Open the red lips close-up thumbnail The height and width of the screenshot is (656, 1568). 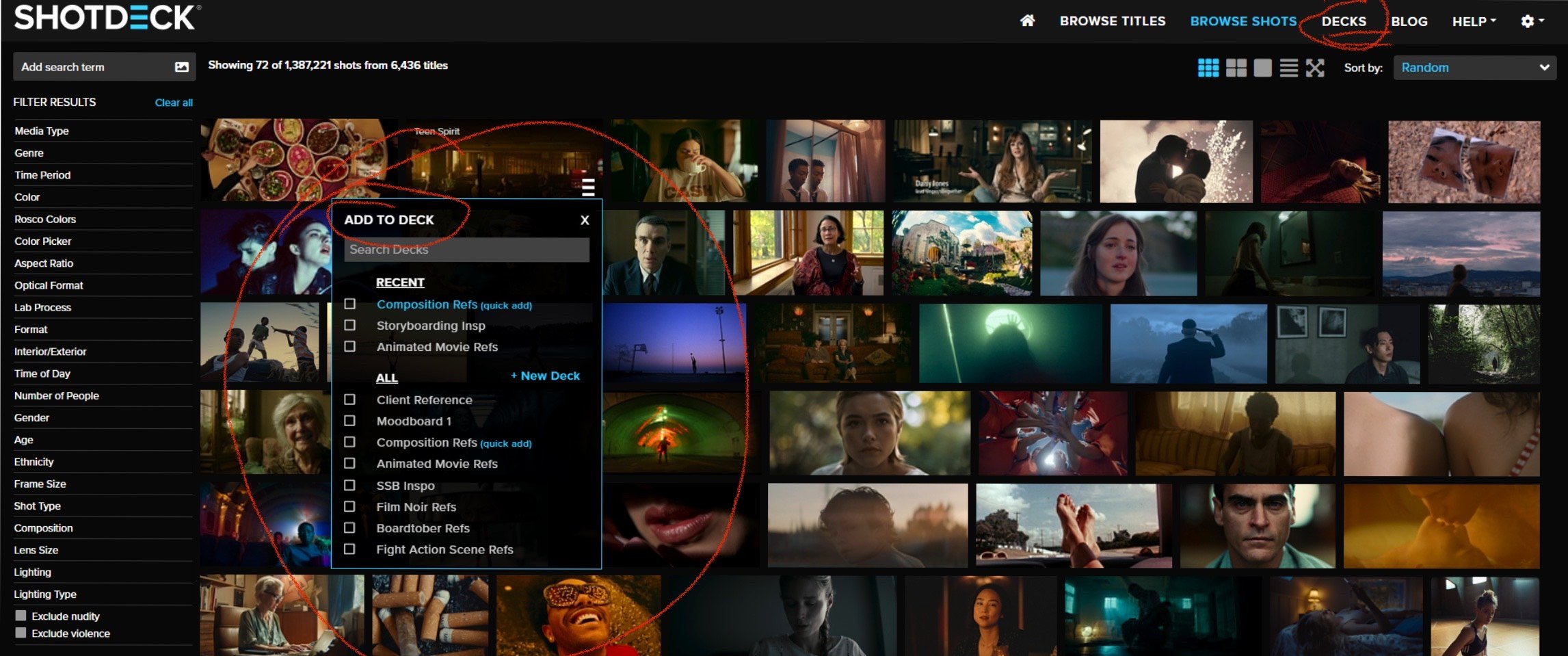click(682, 525)
